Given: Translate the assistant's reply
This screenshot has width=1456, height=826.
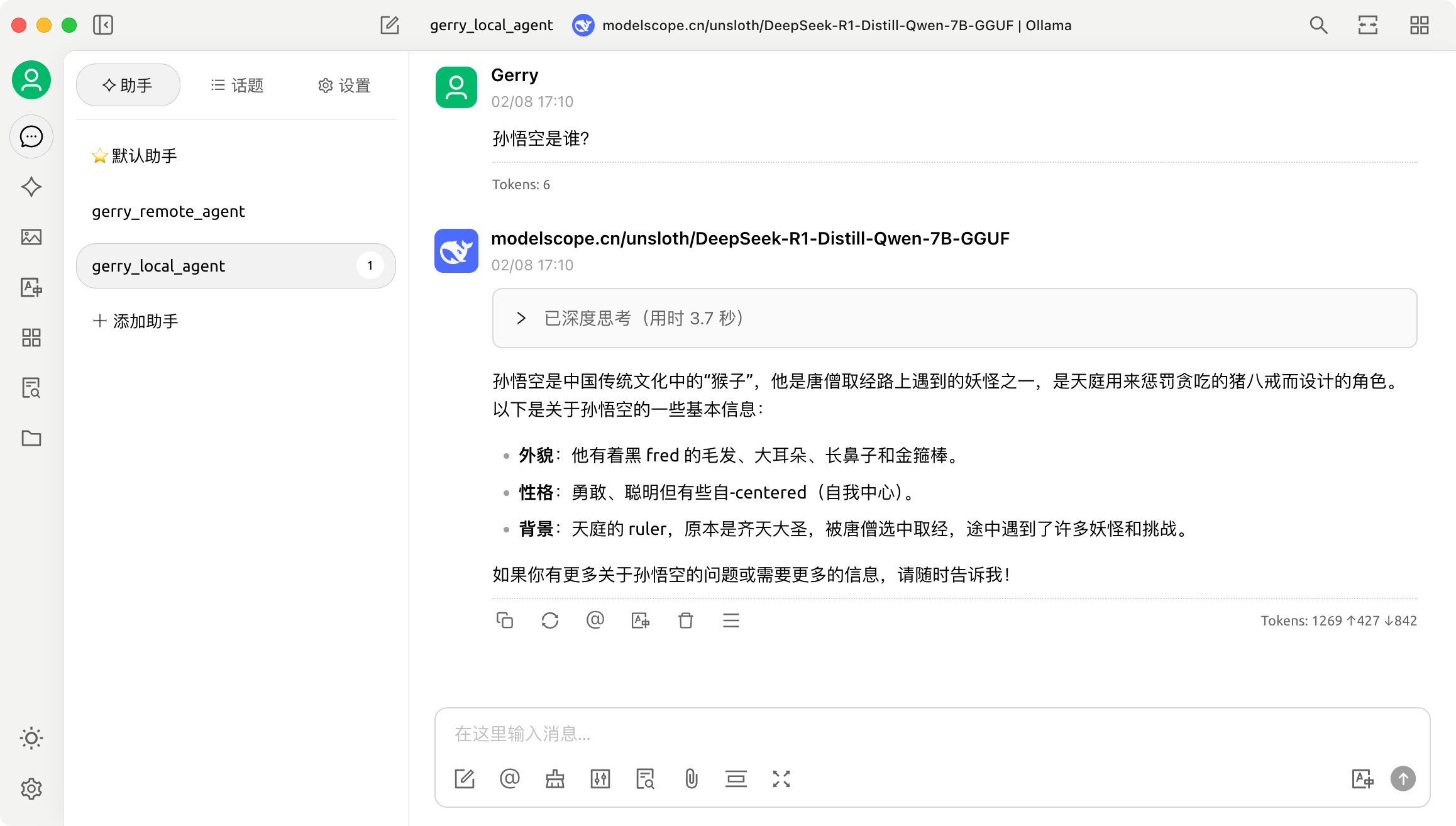Looking at the screenshot, I should point(640,620).
